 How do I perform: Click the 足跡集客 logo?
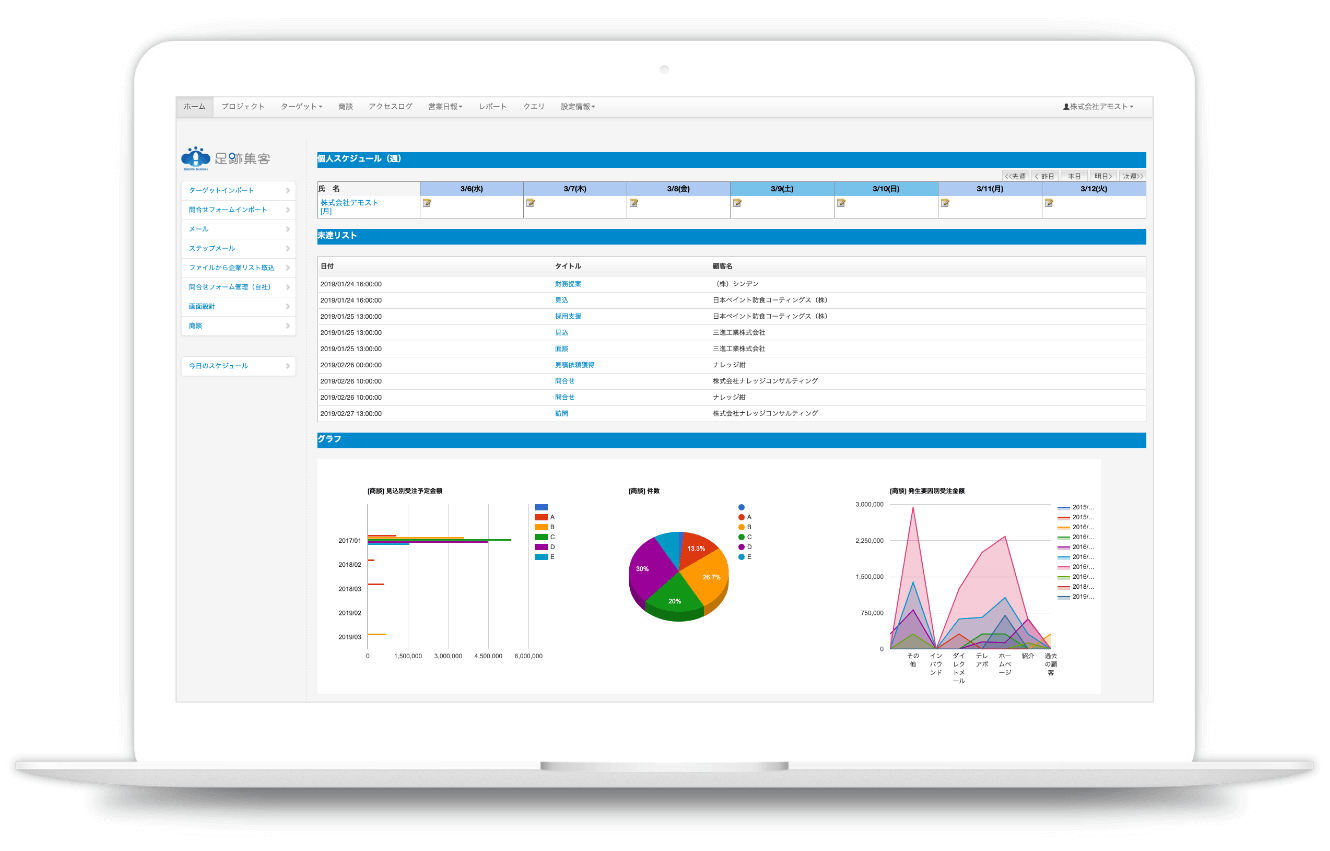tap(225, 158)
